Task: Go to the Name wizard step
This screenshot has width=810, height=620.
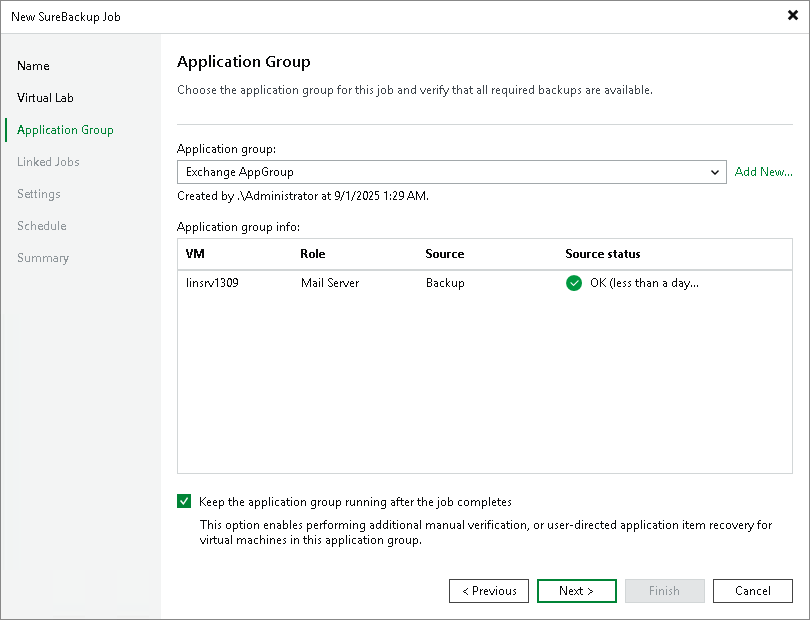Action: [33, 65]
